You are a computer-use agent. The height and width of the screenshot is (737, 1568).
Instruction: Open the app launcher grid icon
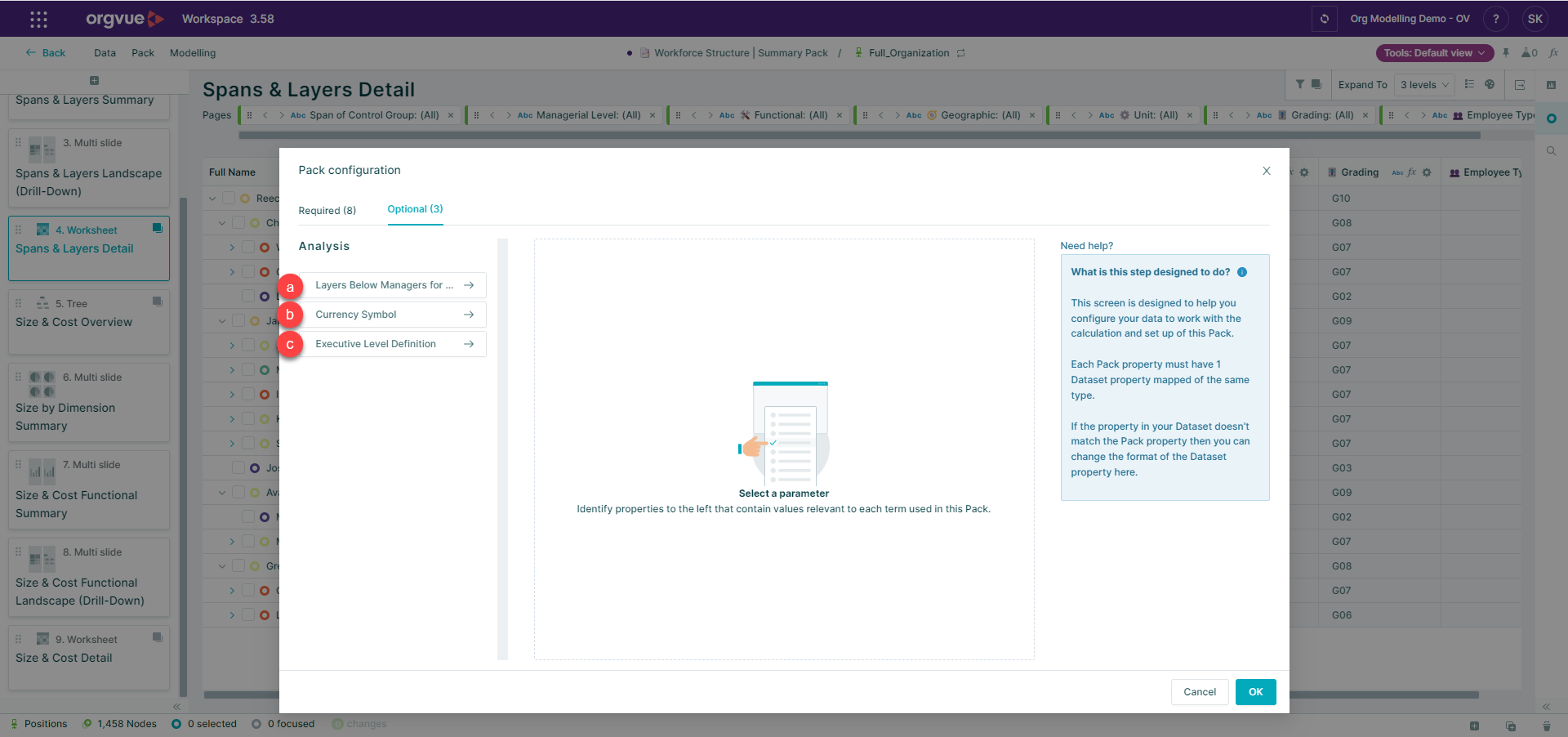(x=38, y=19)
